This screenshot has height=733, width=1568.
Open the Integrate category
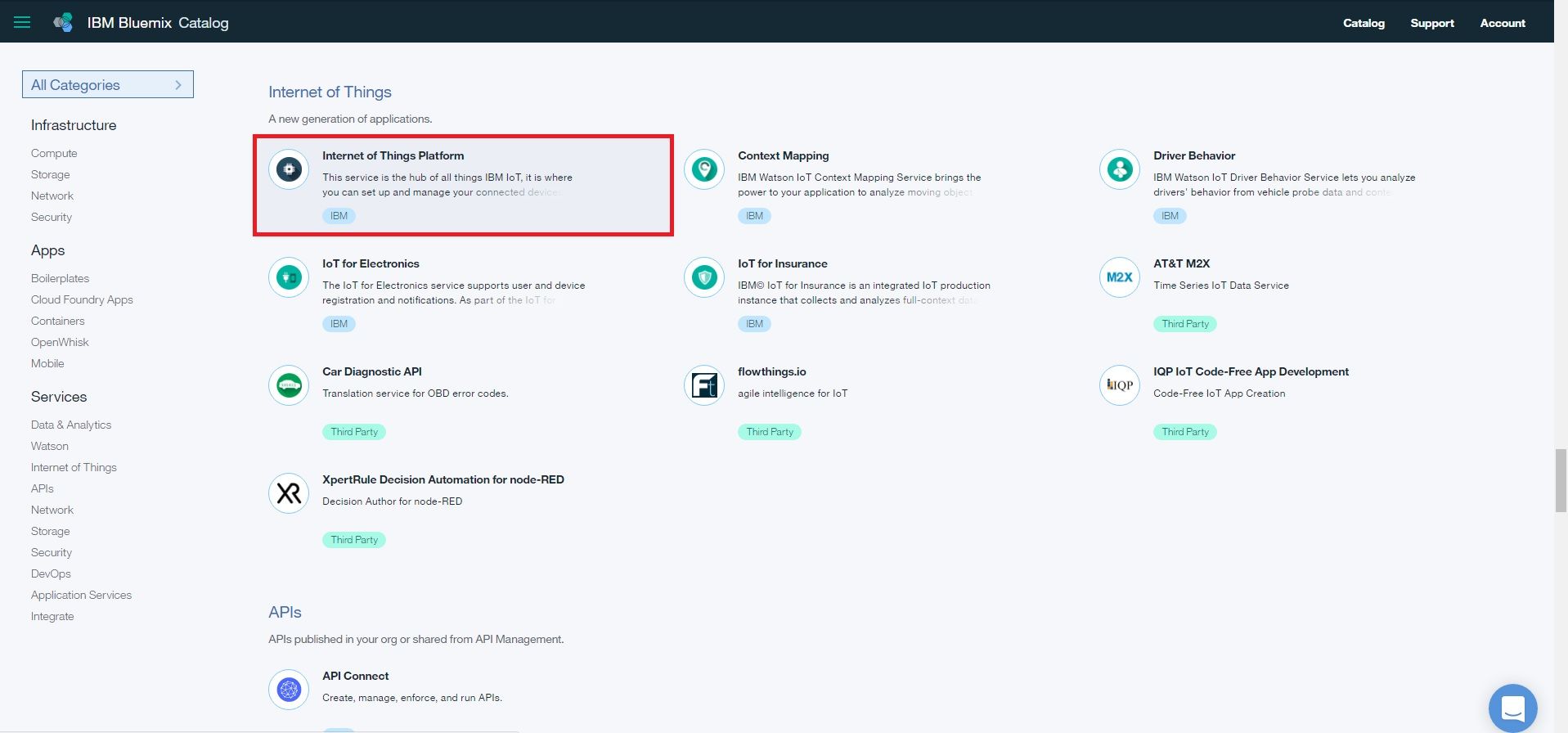[52, 616]
